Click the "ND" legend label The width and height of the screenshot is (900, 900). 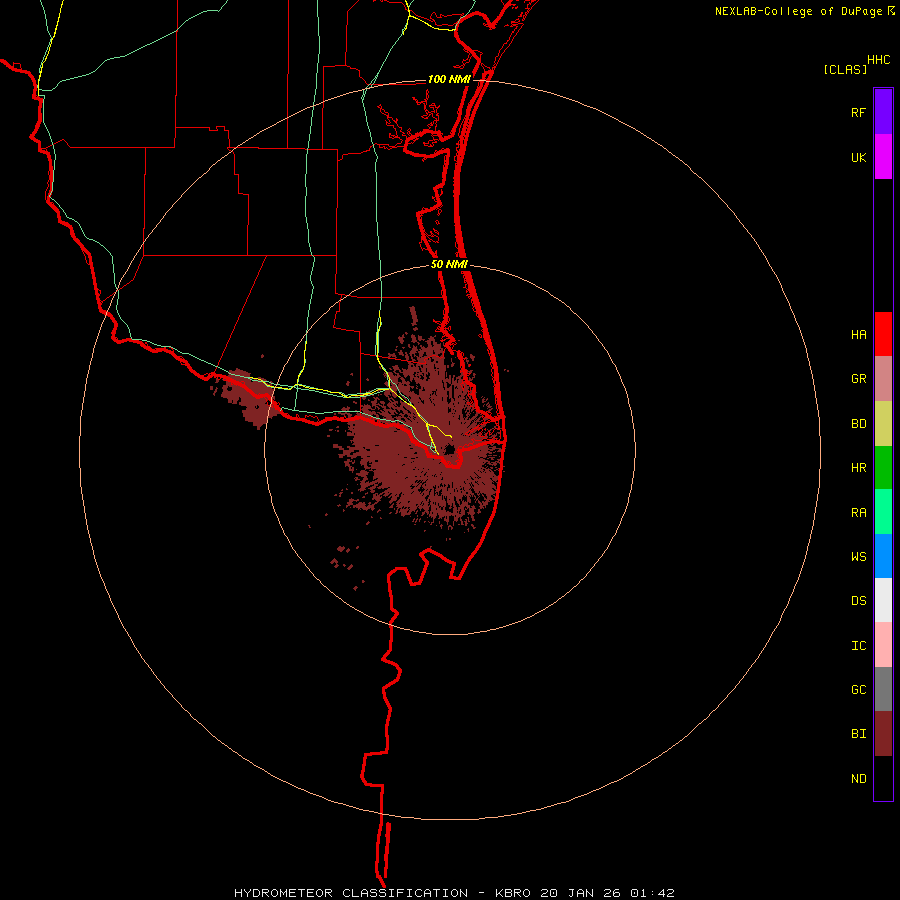click(x=858, y=779)
